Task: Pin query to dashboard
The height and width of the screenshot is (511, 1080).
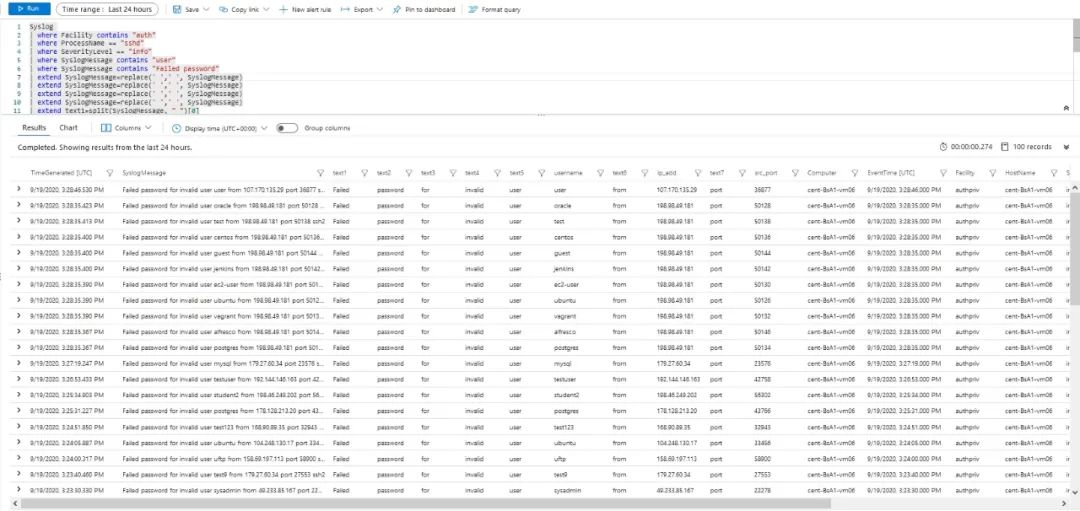Action: click(424, 10)
